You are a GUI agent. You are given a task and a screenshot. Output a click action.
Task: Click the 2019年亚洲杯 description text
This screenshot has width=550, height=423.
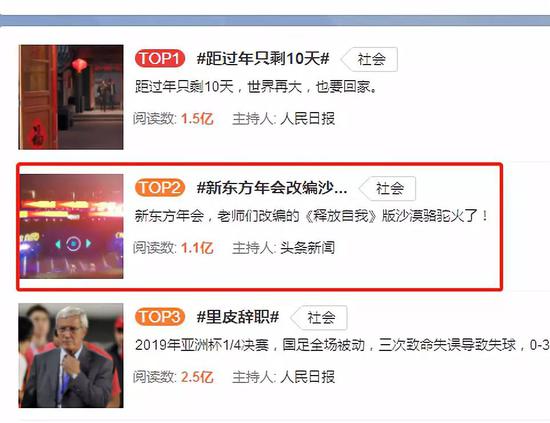tap(342, 345)
